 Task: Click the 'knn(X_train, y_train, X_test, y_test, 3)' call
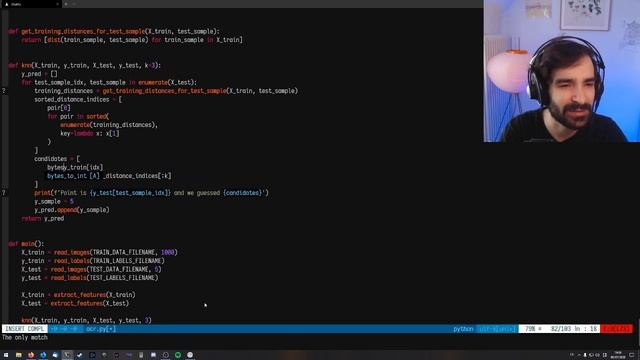pos(87,320)
